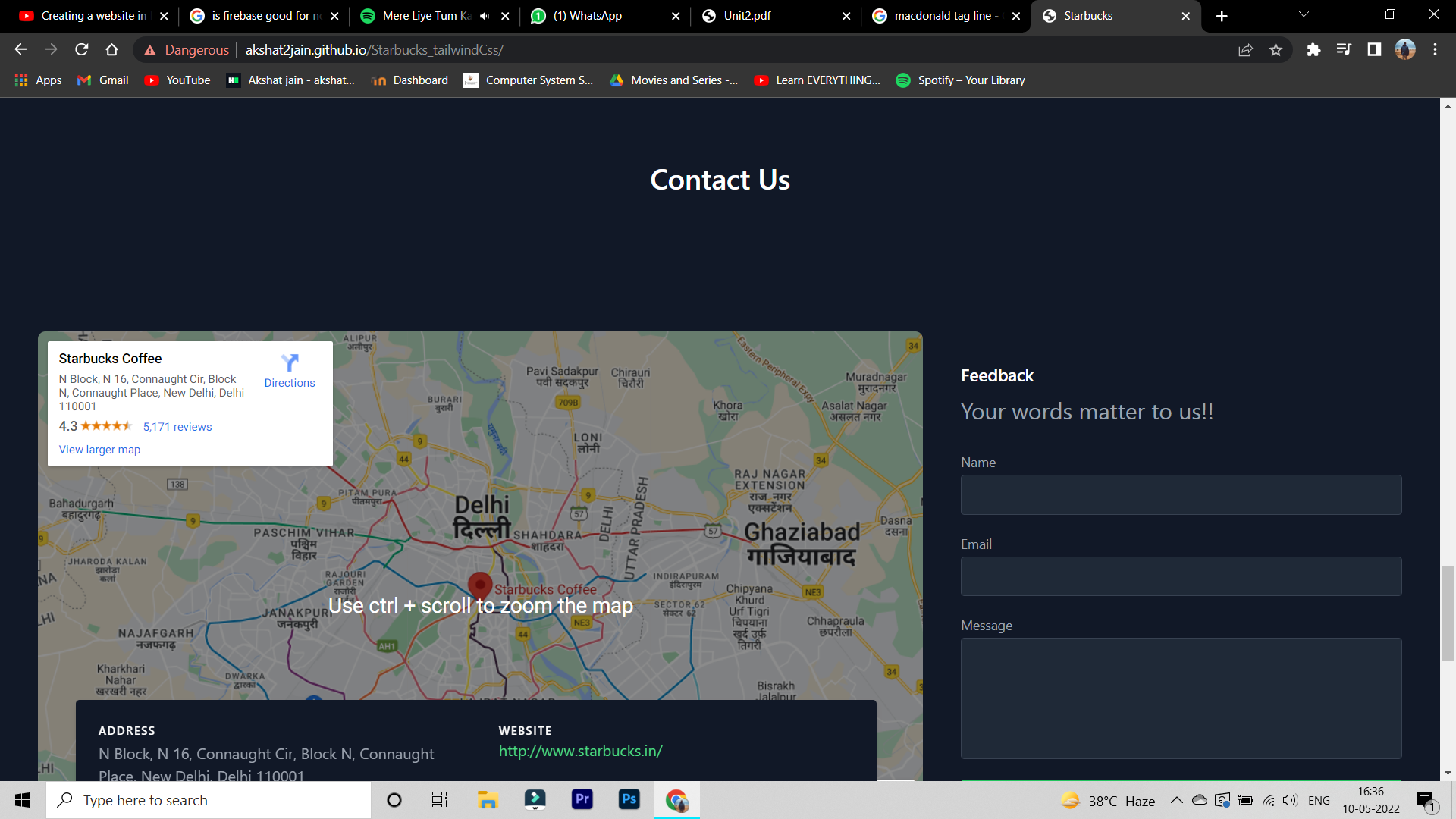Open Premiere Pro from the taskbar
1456x819 pixels.
(582, 799)
